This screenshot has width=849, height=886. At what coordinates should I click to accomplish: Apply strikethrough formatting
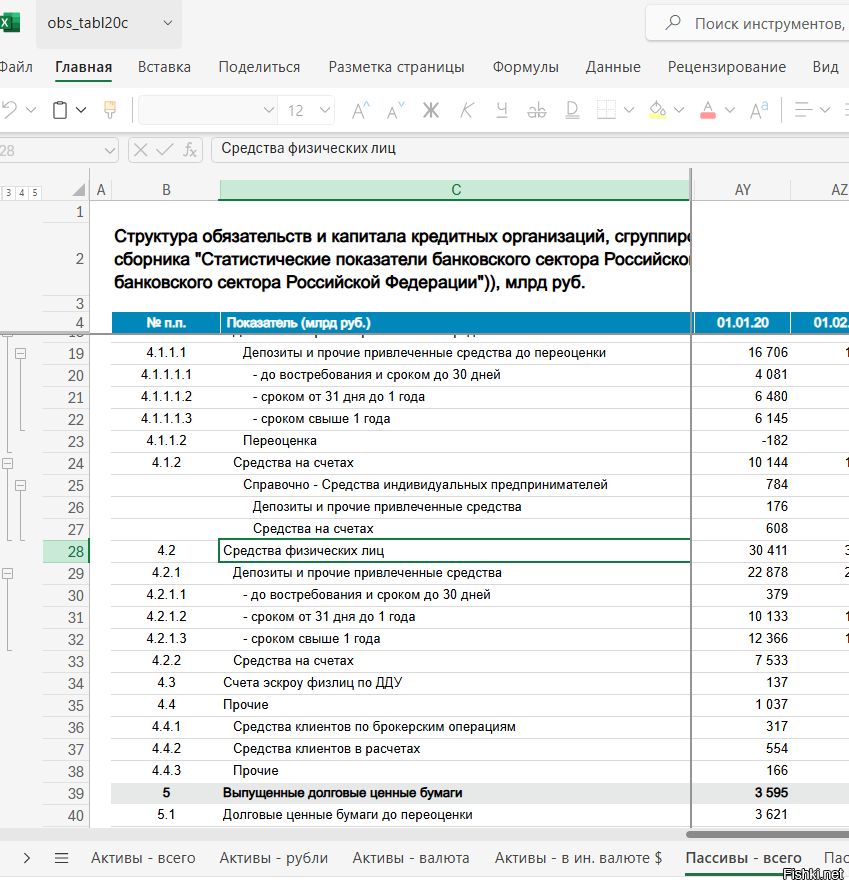coord(535,110)
